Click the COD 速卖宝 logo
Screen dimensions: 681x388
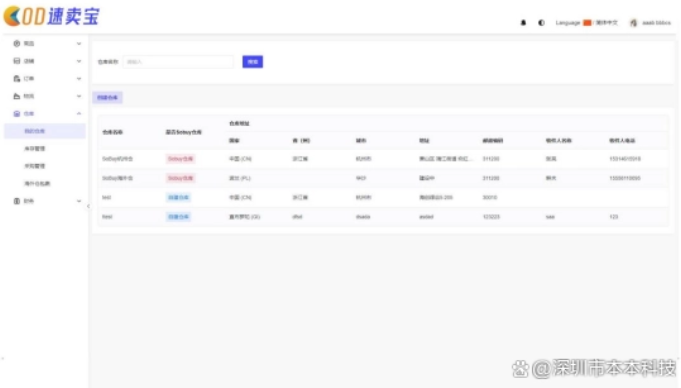tap(52, 17)
